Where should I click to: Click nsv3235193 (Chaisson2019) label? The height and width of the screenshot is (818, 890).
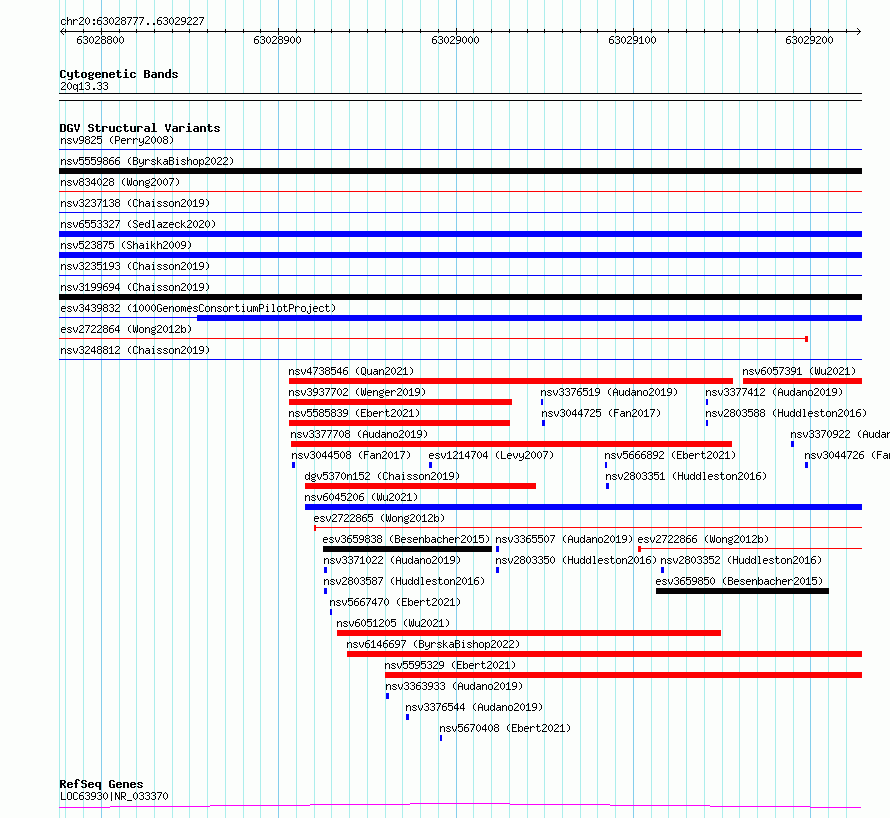coord(135,266)
